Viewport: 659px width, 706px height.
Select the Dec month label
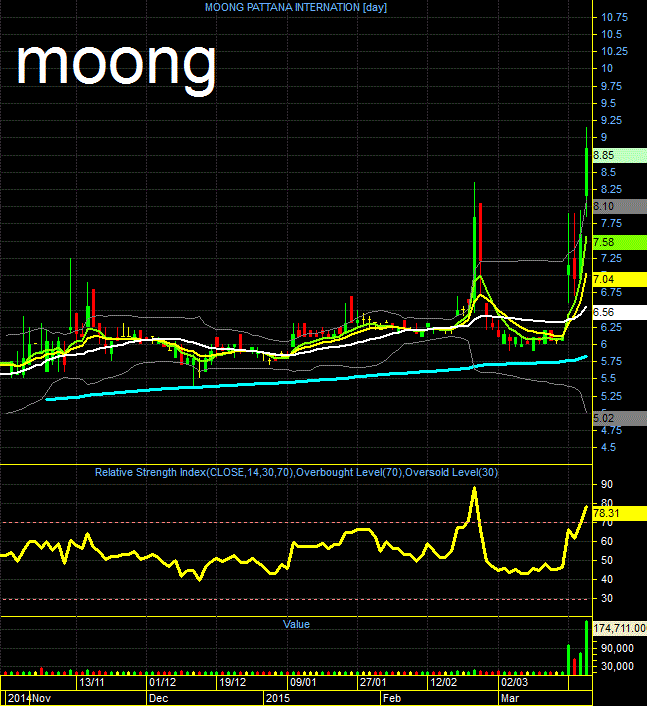point(158,698)
